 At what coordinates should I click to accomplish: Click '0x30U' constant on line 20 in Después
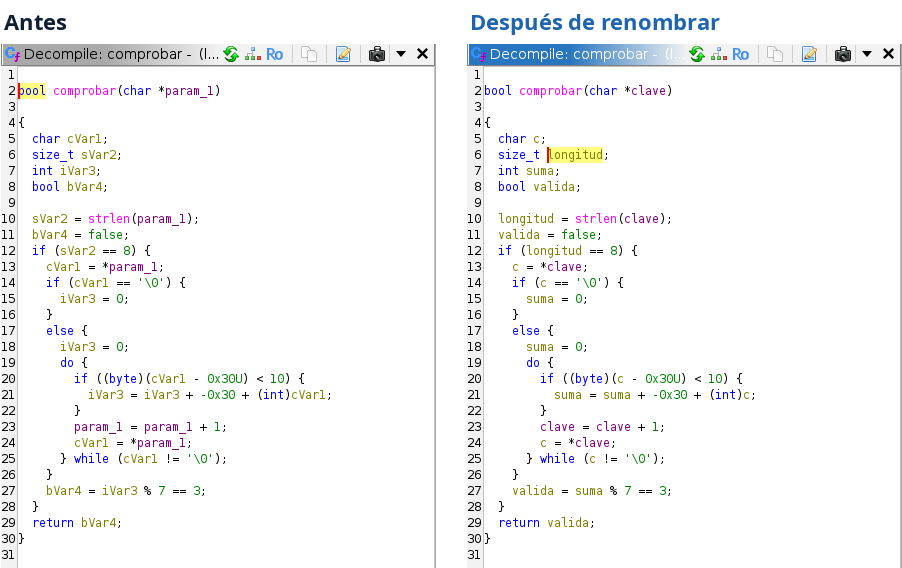coord(663,379)
